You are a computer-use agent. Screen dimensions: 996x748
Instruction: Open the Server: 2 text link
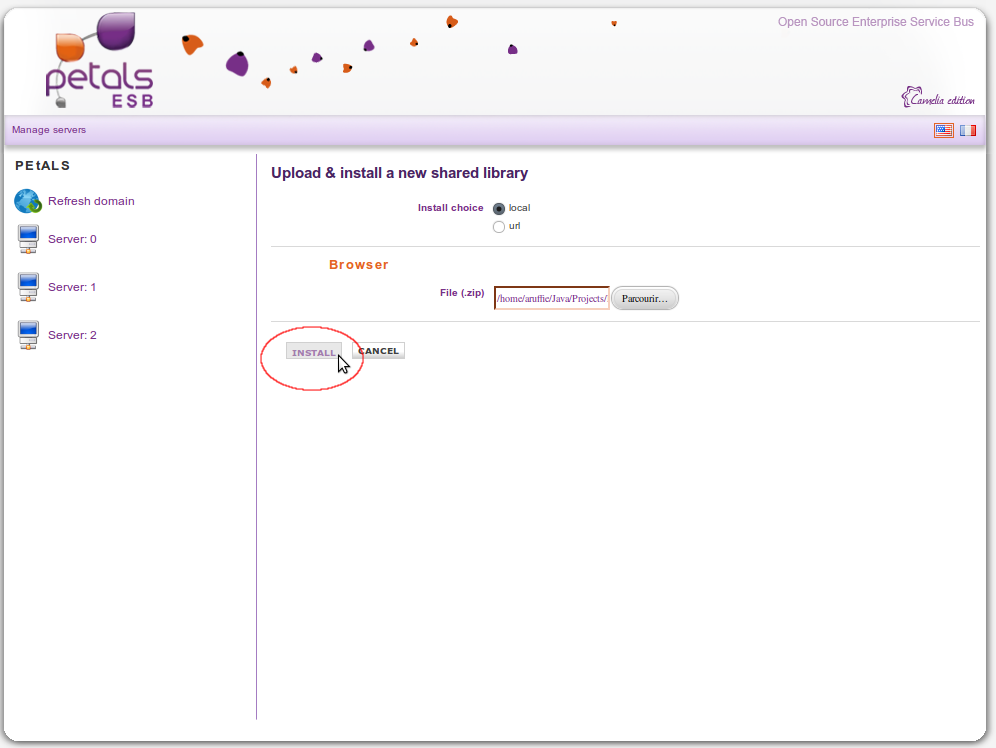coord(72,335)
